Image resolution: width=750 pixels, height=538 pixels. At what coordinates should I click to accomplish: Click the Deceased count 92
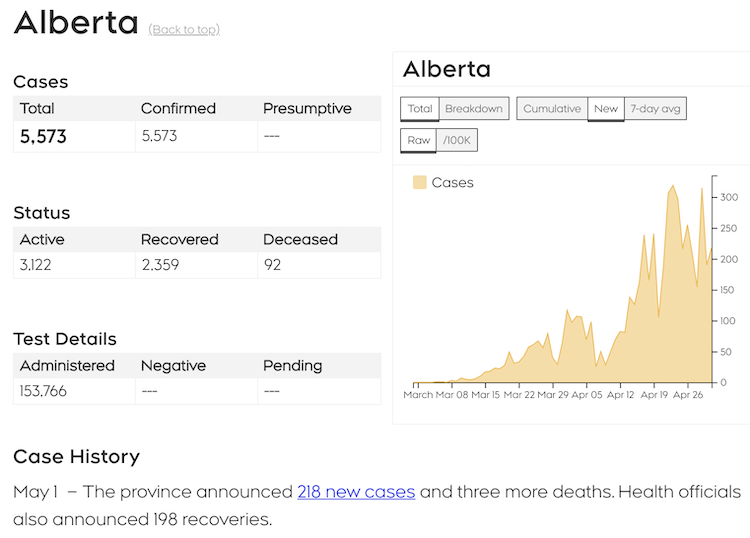coord(272,264)
